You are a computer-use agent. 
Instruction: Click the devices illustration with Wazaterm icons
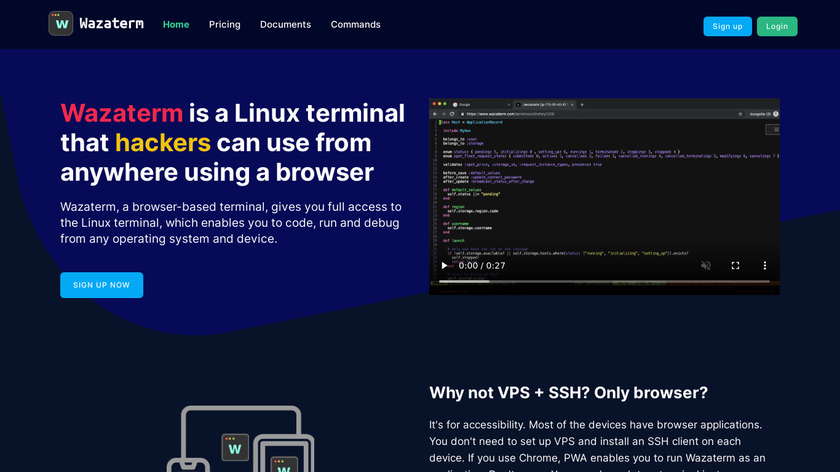[x=241, y=438]
